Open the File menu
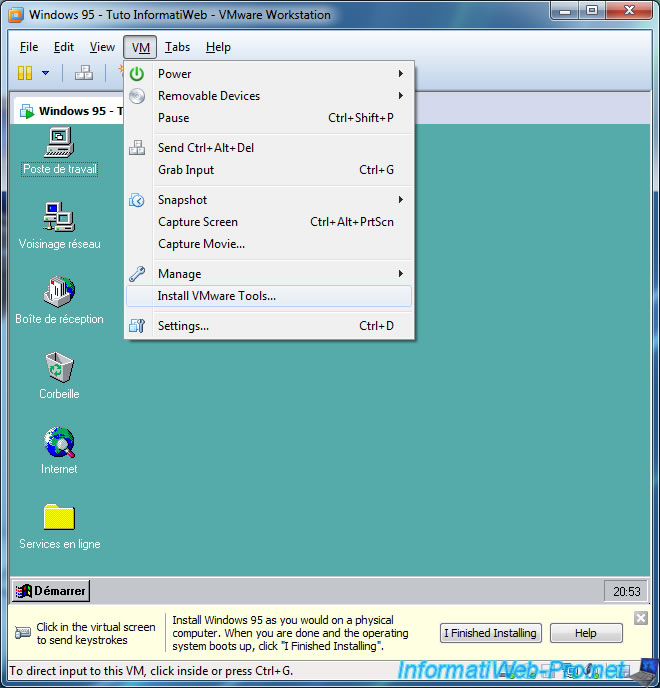This screenshot has height=688, width=660. pyautogui.click(x=29, y=47)
